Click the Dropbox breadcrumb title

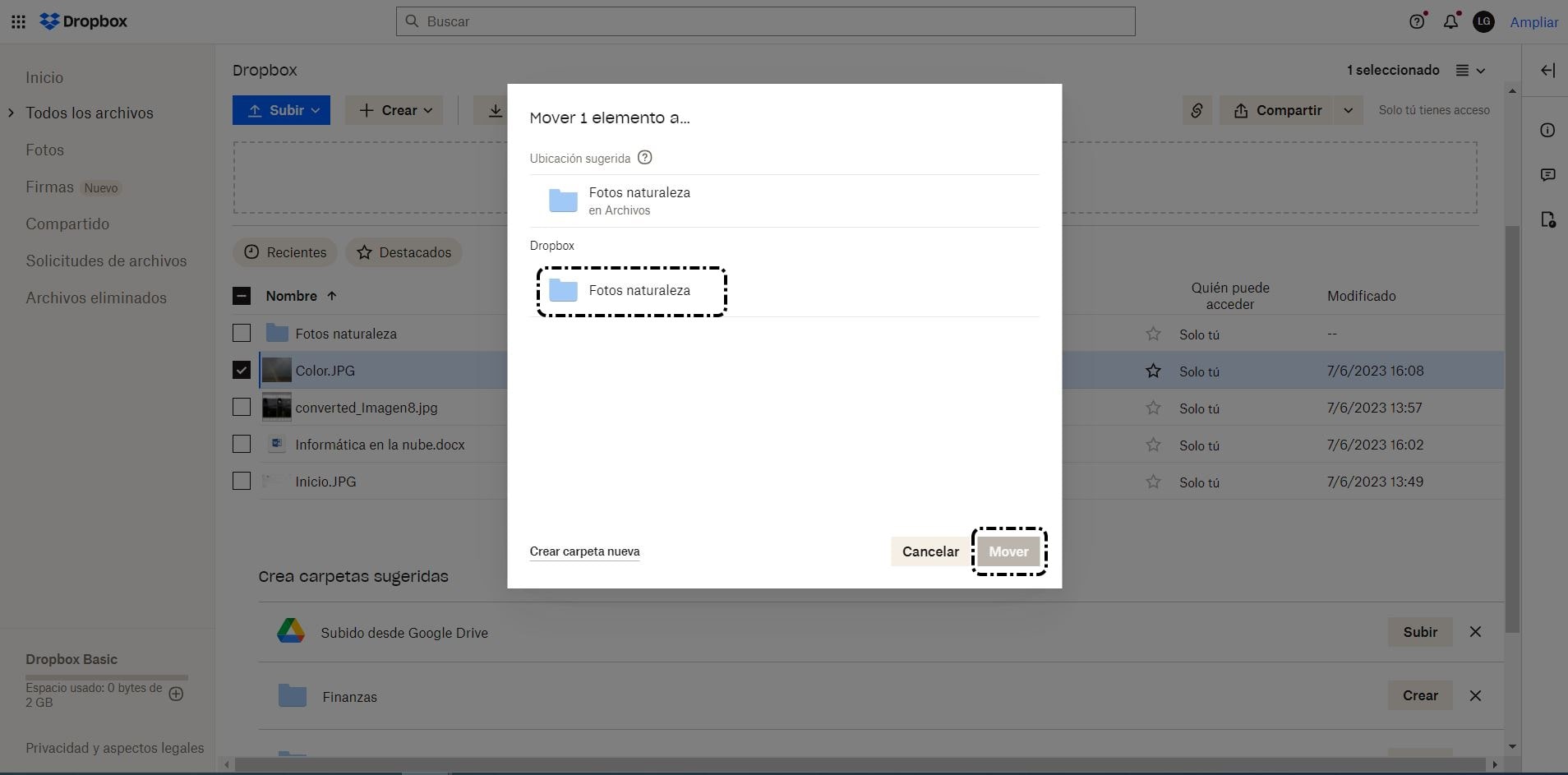[x=265, y=71]
